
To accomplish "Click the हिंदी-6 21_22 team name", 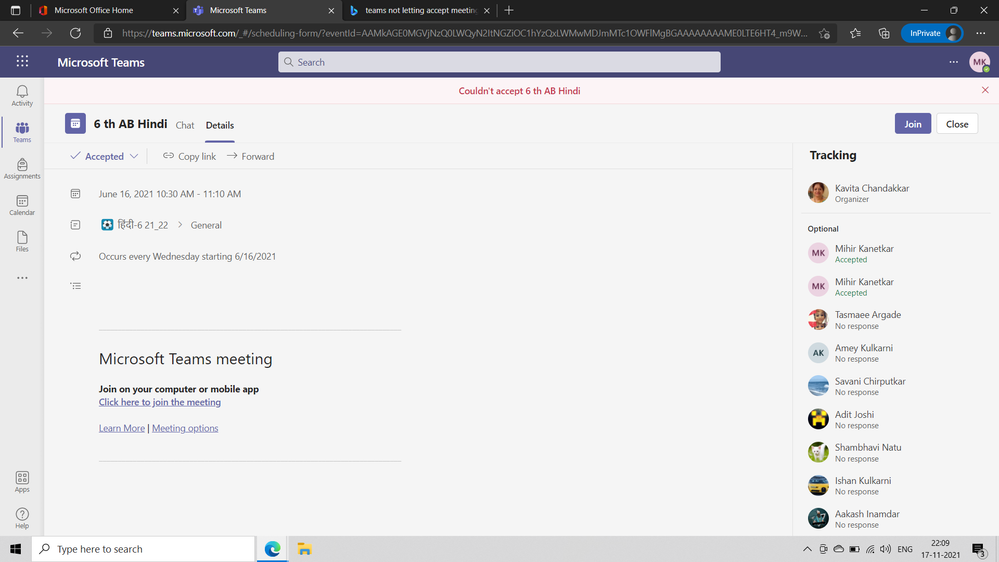I will click(143, 225).
